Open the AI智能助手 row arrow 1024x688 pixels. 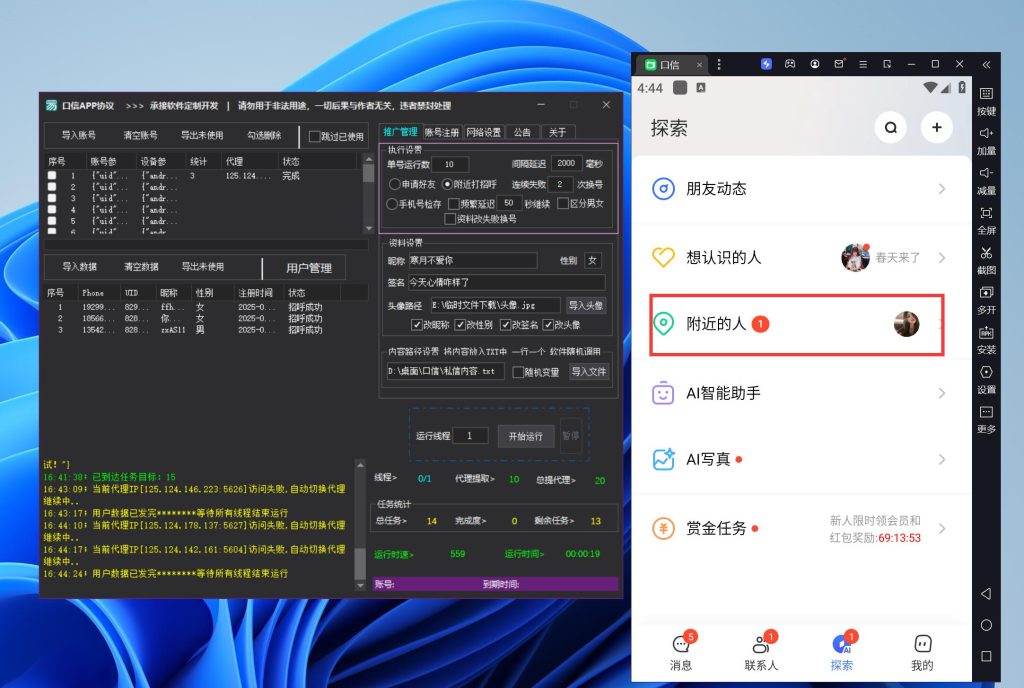(x=942, y=393)
